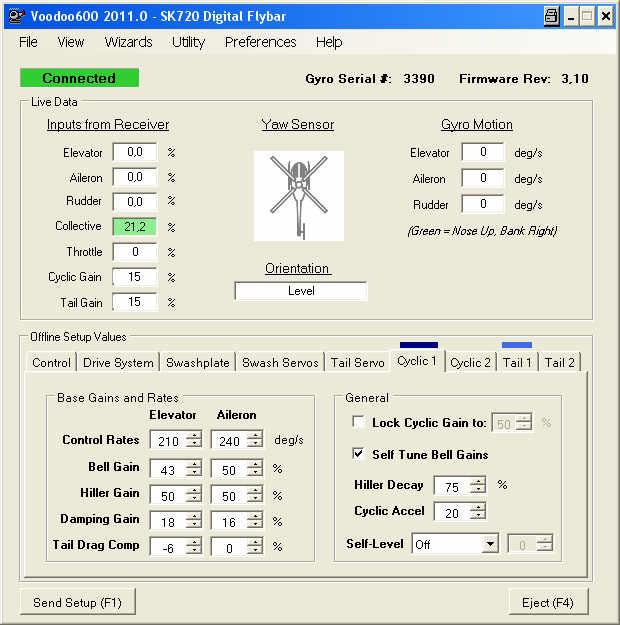Click the dark blue bar above Cyclic 1
Image resolution: width=620 pixels, height=625 pixels.
click(419, 345)
